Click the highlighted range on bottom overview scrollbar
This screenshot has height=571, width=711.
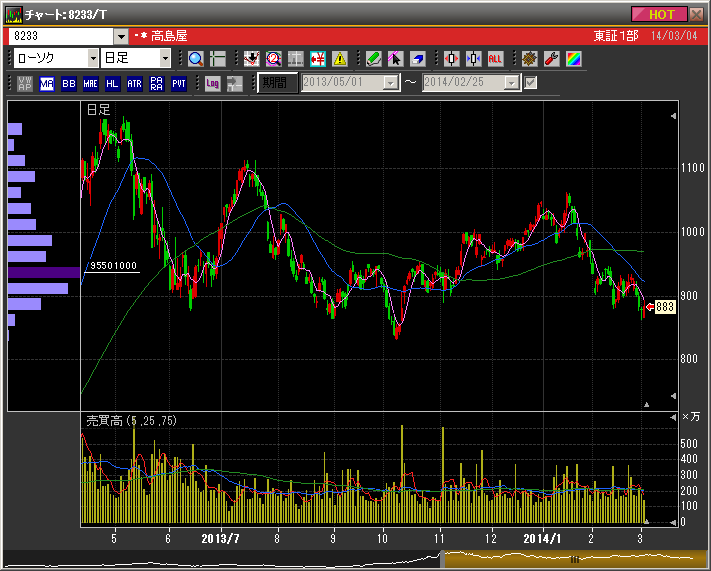(x=574, y=559)
